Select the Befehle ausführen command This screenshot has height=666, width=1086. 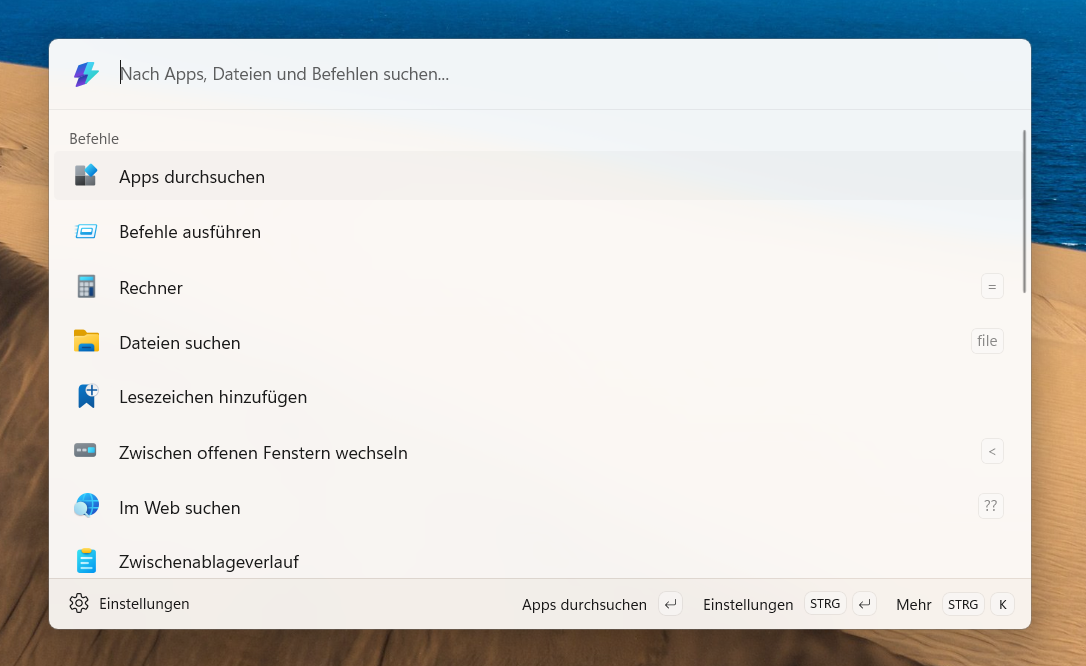point(538,231)
